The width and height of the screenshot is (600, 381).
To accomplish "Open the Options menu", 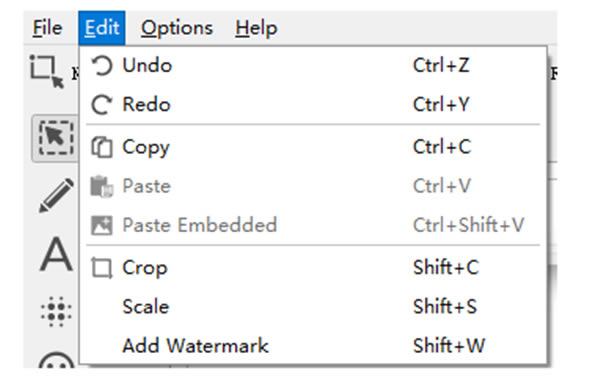I will click(177, 28).
